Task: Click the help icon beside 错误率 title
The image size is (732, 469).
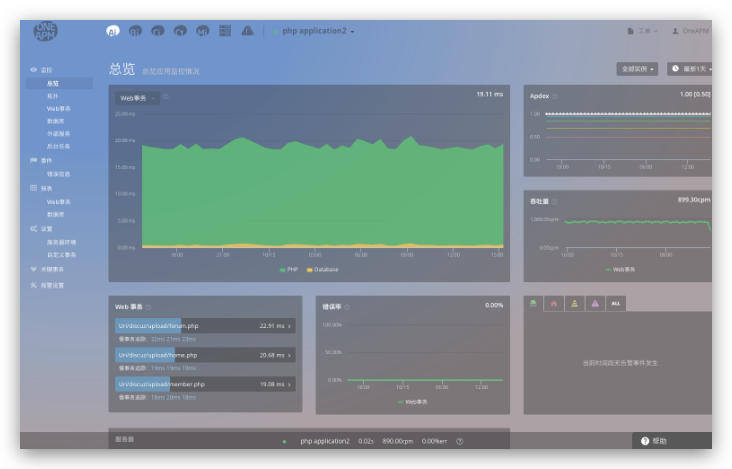Action: pyautogui.click(x=347, y=307)
